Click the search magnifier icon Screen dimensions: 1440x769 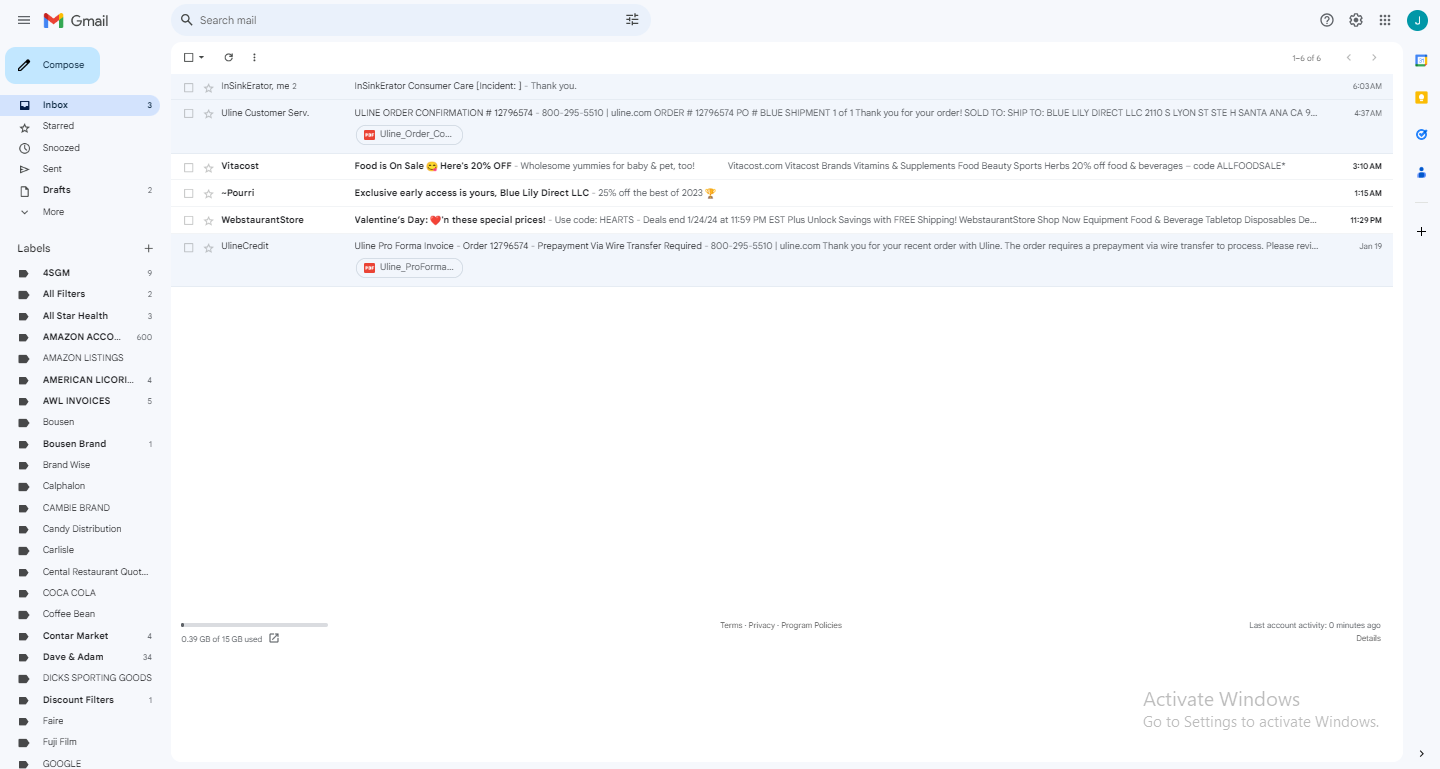(x=187, y=20)
